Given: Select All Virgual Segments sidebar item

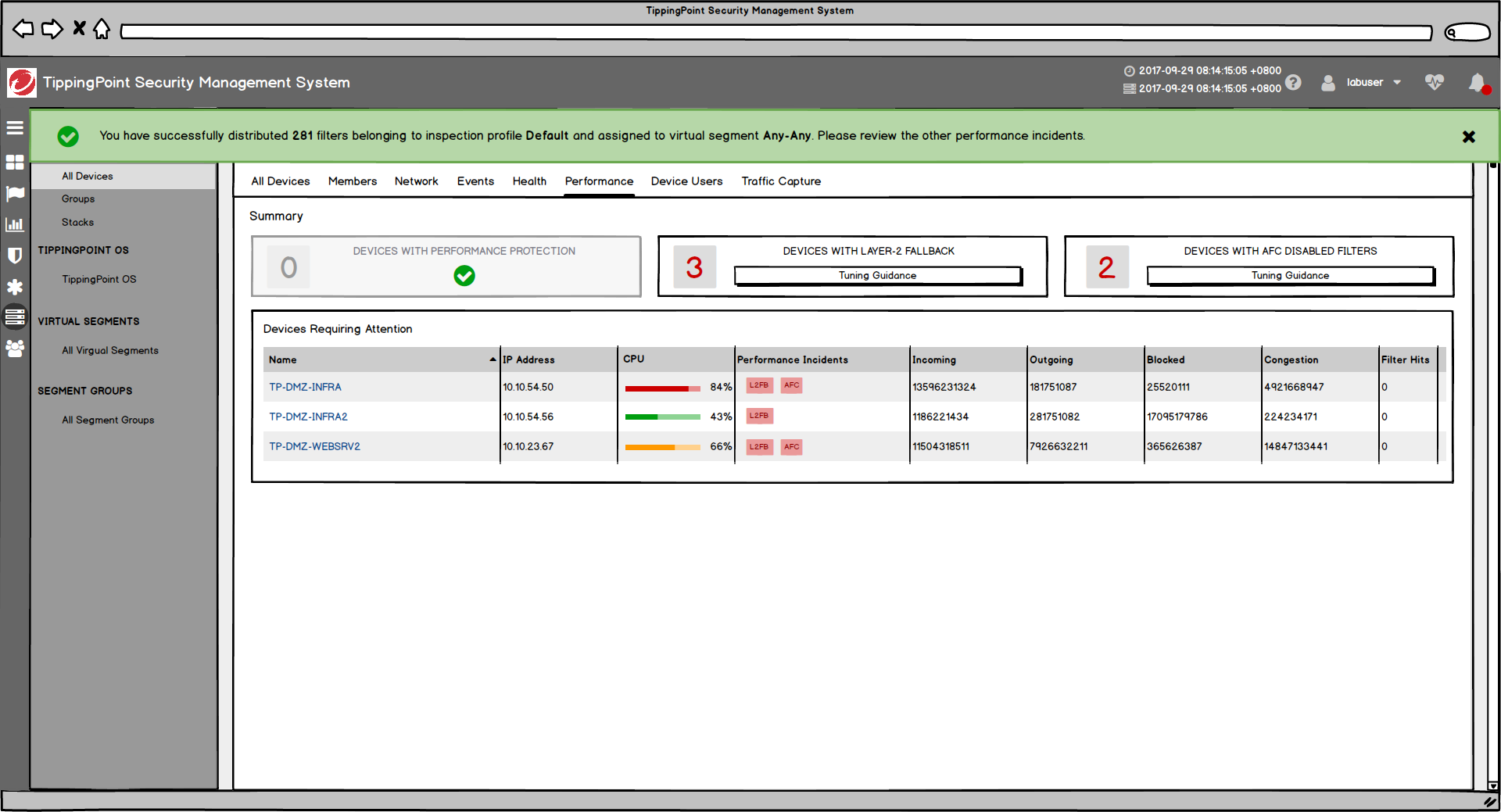Looking at the screenshot, I should 110,350.
